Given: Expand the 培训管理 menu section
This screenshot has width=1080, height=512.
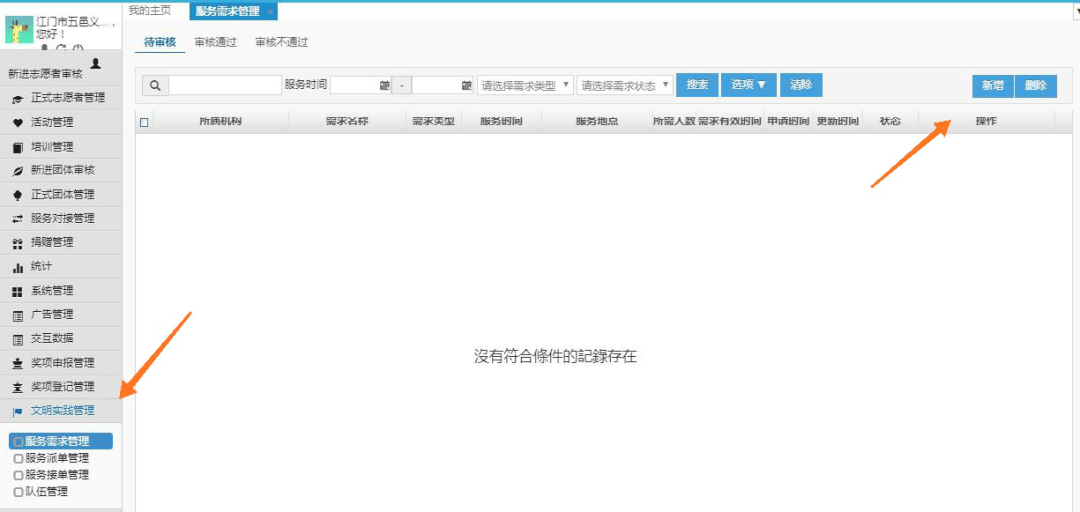Looking at the screenshot, I should (x=61, y=147).
